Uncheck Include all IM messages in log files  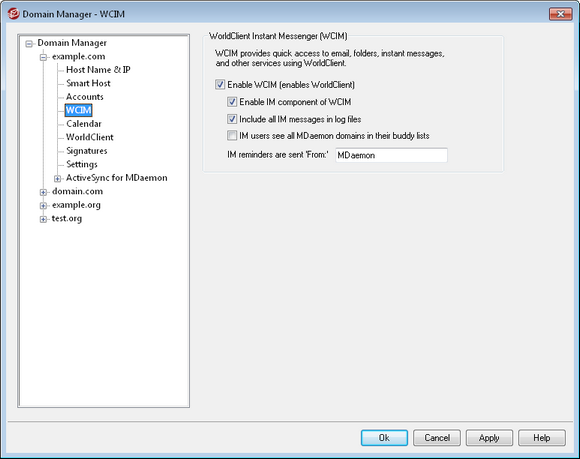pos(232,119)
